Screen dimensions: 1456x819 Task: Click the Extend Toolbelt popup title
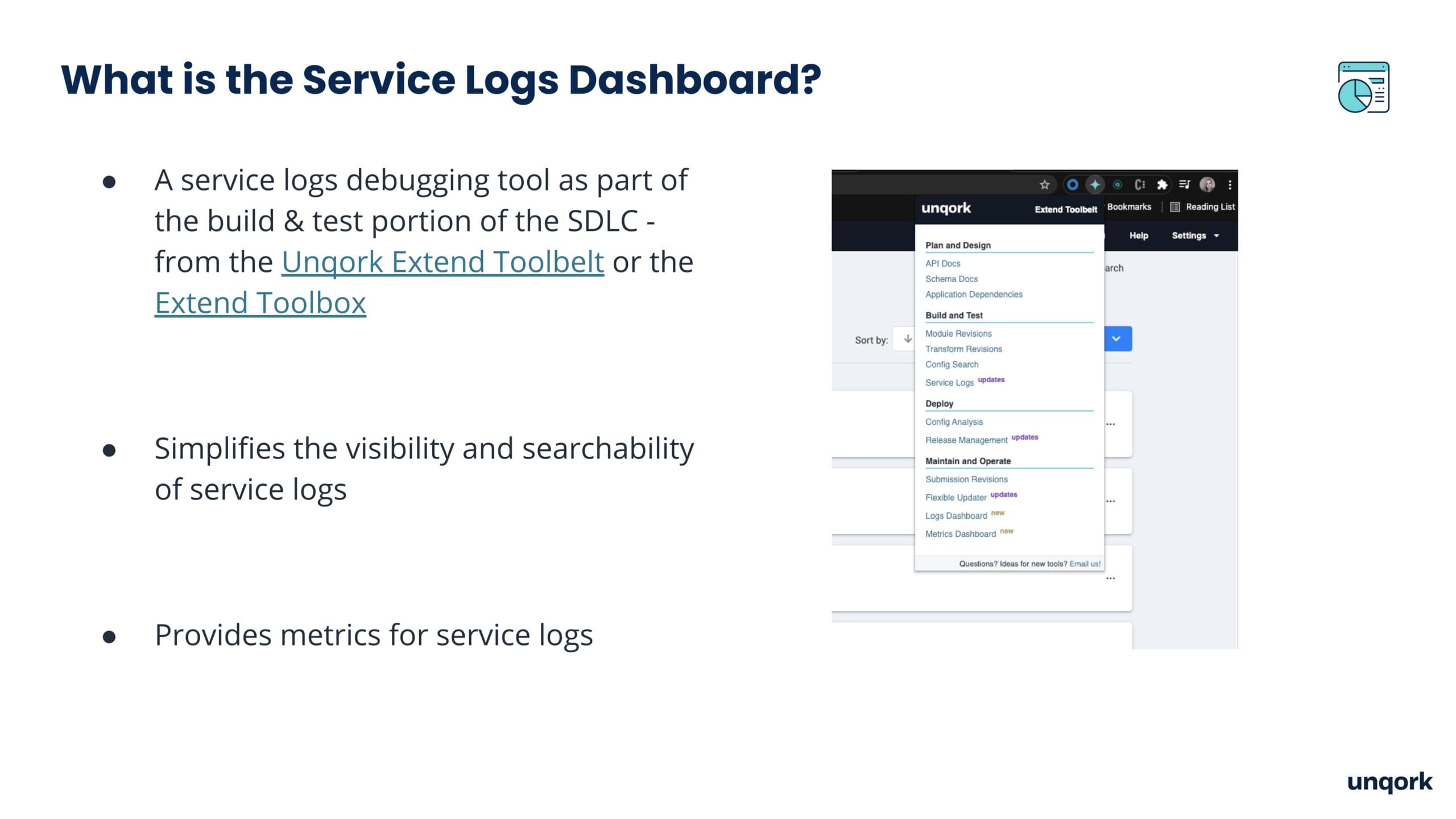[1065, 209]
